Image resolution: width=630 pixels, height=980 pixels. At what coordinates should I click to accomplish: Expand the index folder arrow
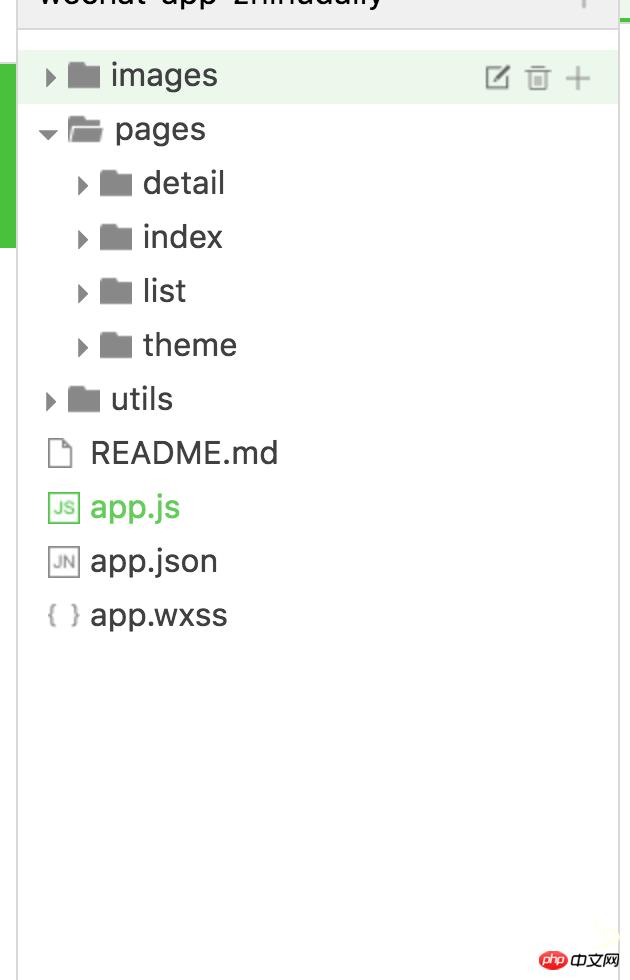[x=83, y=239]
